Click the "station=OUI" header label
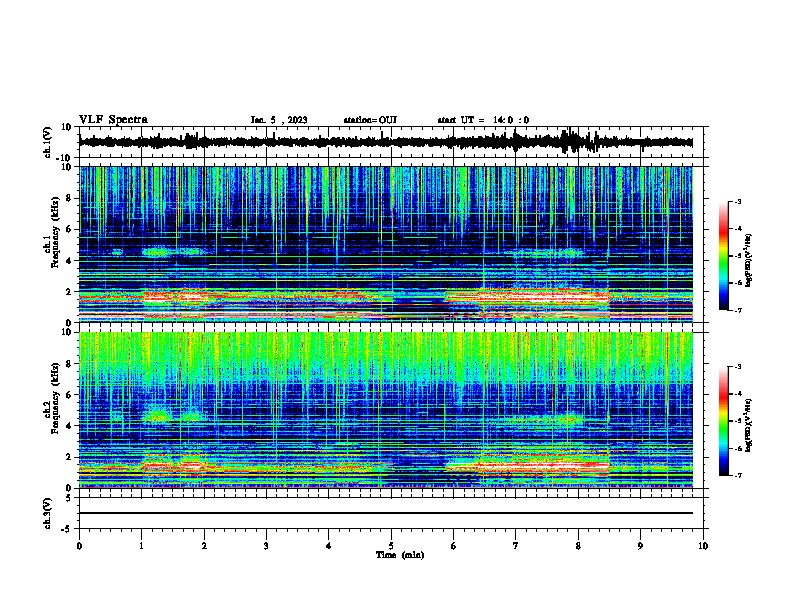Image resolution: width=792 pixels, height=612 pixels. [370, 120]
